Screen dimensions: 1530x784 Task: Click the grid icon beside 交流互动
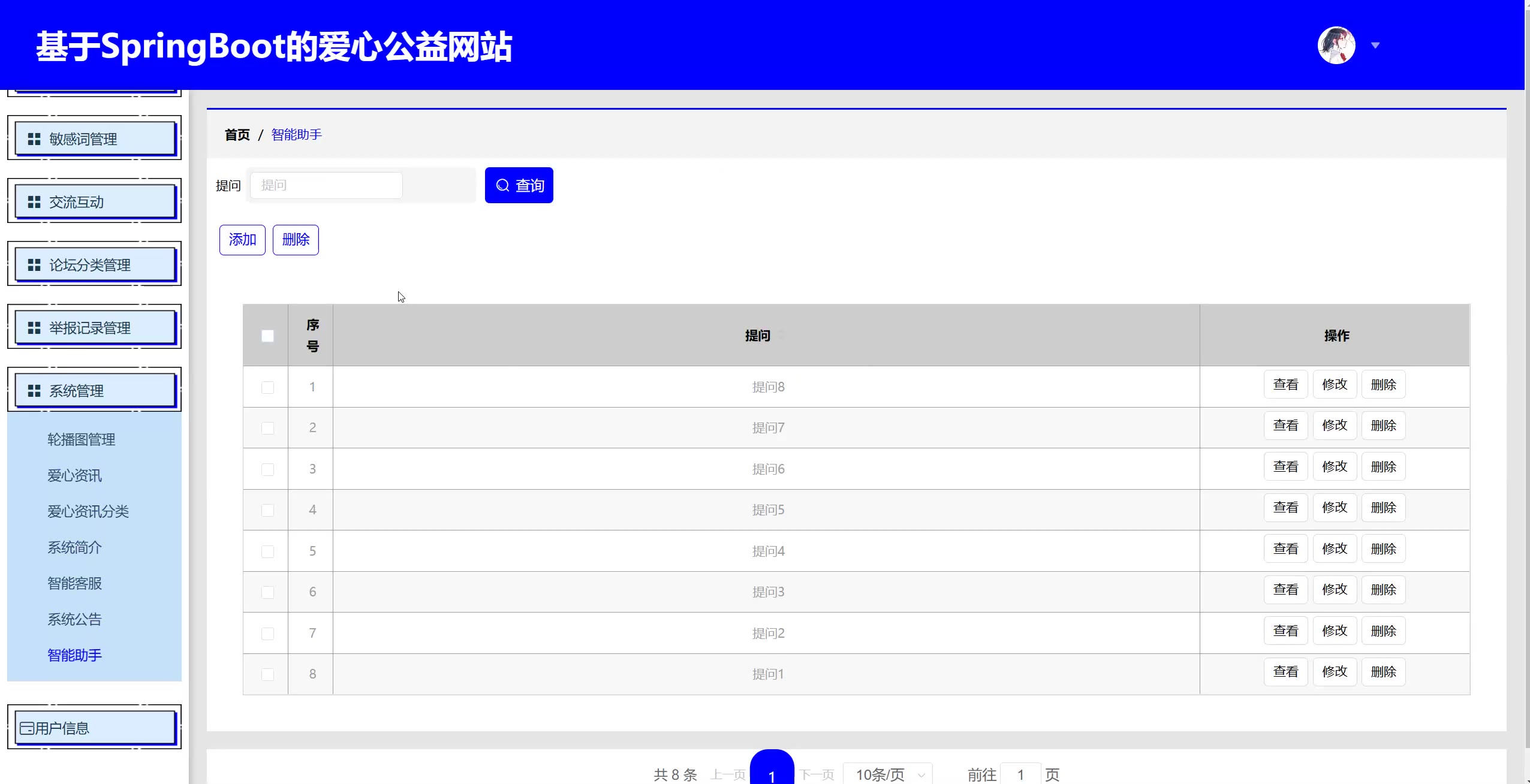pyautogui.click(x=34, y=202)
